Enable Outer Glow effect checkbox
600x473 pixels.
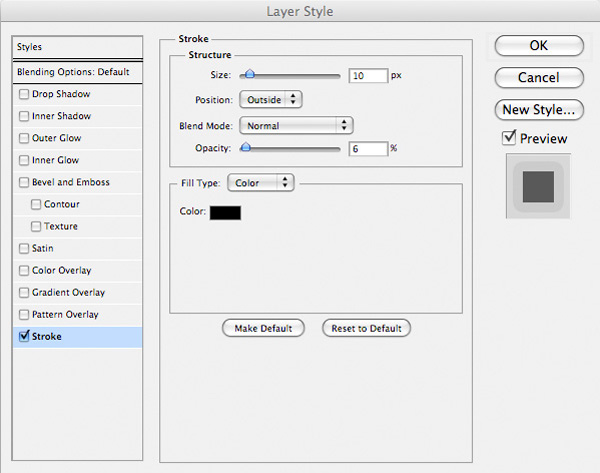(x=24, y=138)
